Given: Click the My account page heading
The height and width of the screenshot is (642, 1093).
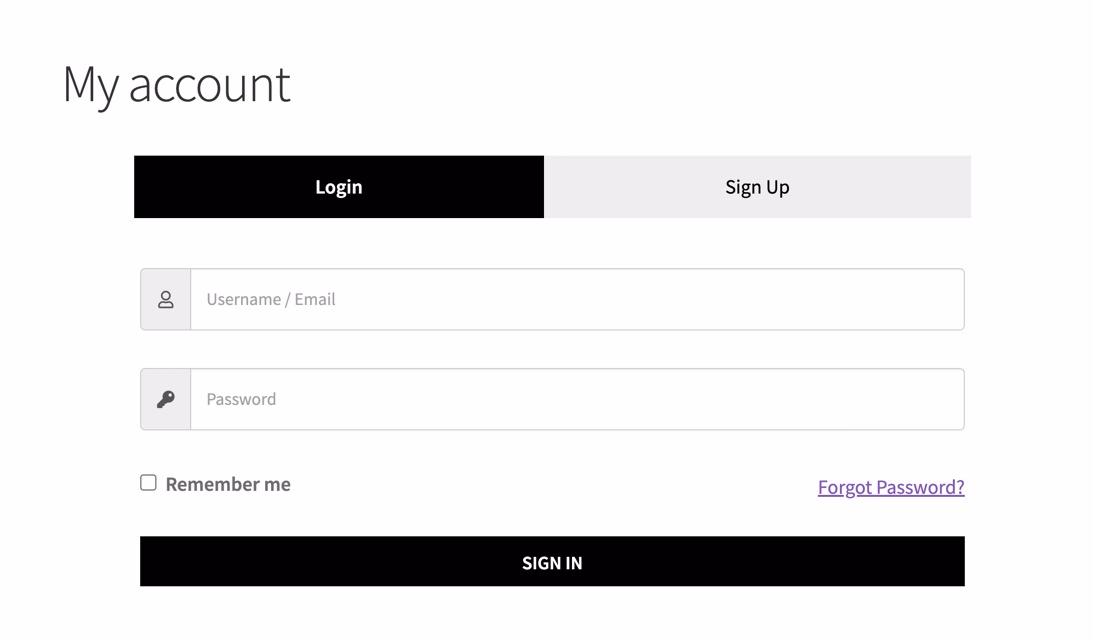Looking at the screenshot, I should [177, 84].
